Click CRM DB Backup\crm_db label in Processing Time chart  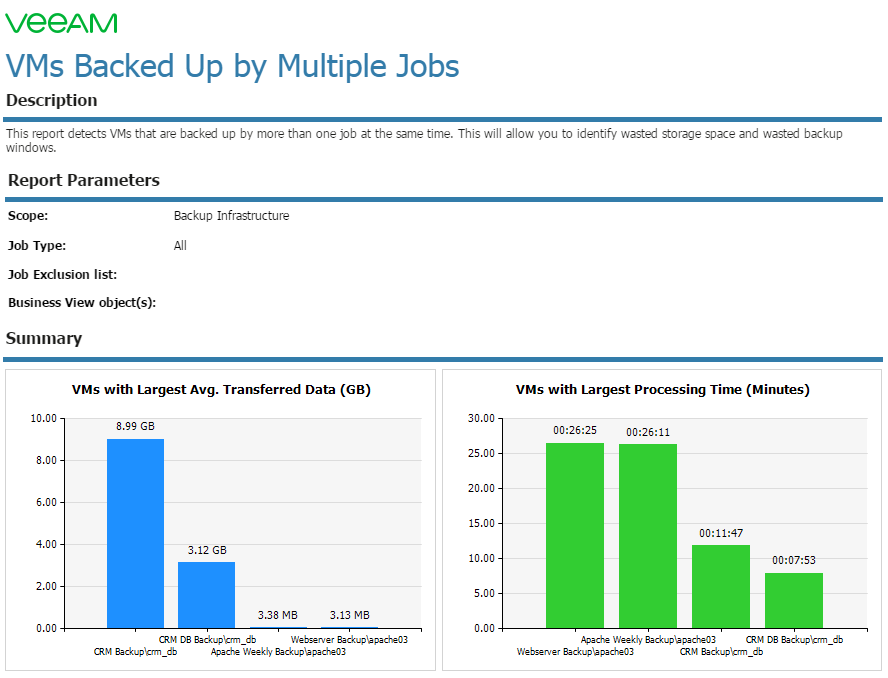pyautogui.click(x=794, y=640)
